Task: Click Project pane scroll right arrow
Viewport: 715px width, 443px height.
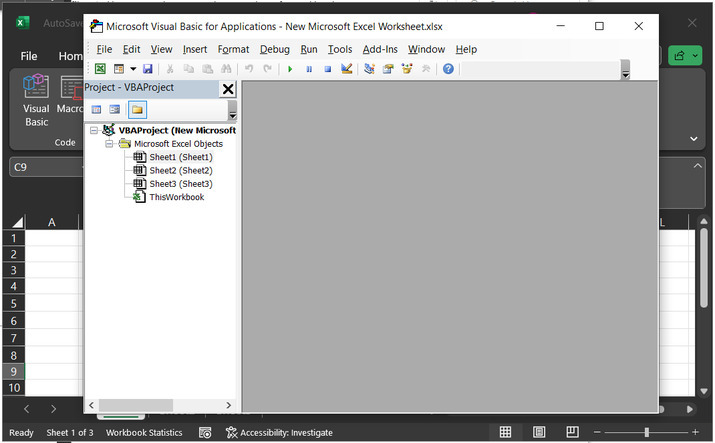Action: 228,405
